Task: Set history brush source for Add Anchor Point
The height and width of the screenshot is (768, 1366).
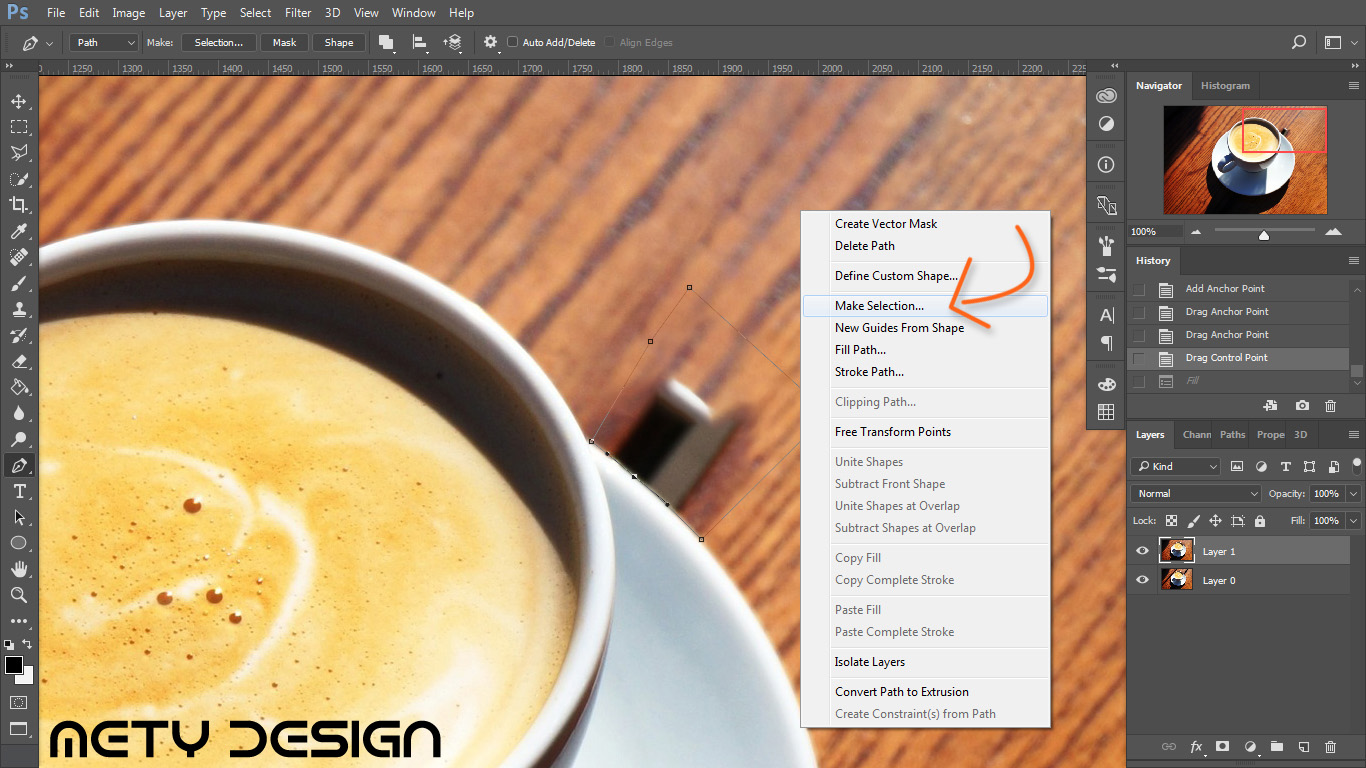Action: coord(1139,289)
